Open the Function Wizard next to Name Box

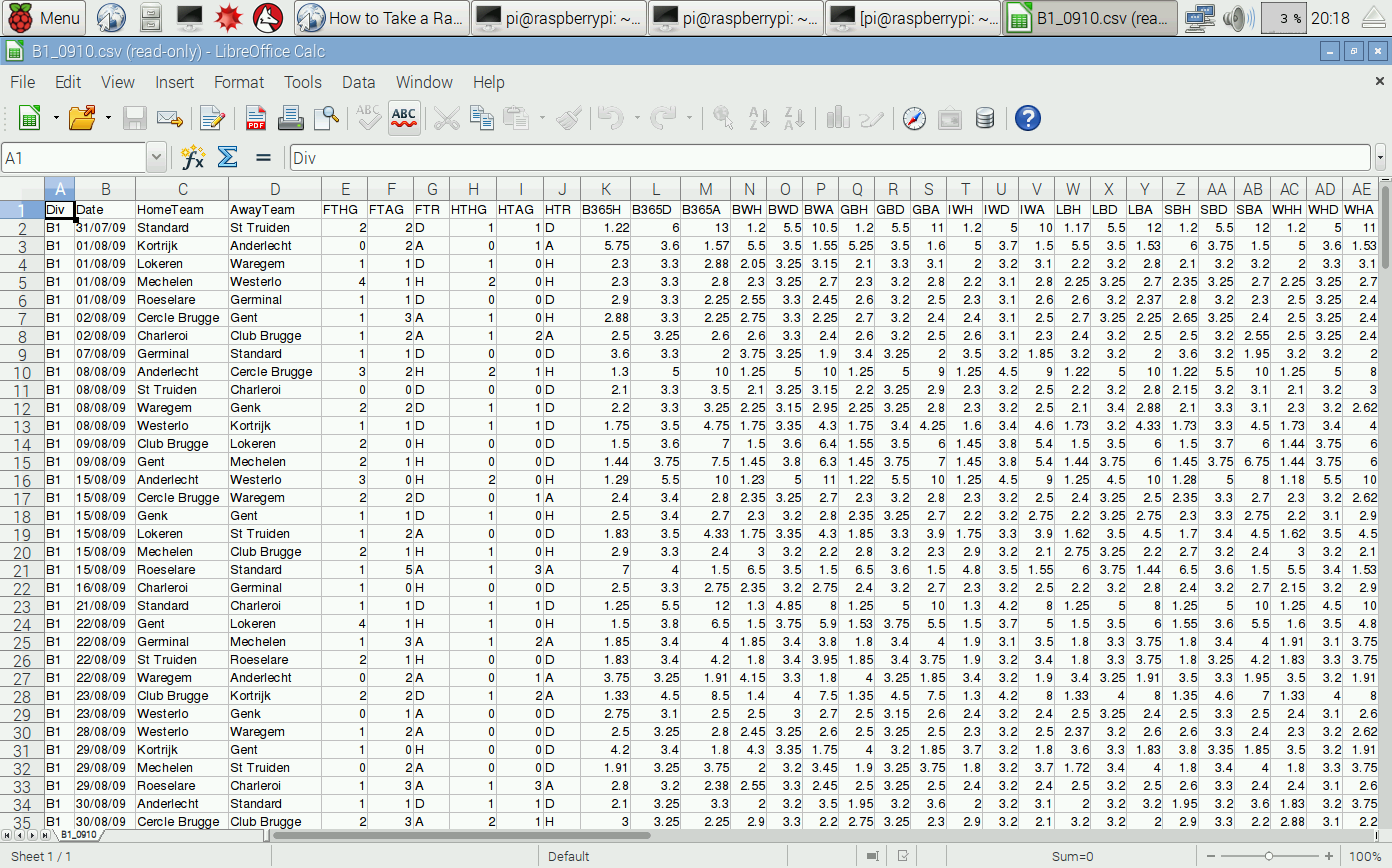[193, 157]
